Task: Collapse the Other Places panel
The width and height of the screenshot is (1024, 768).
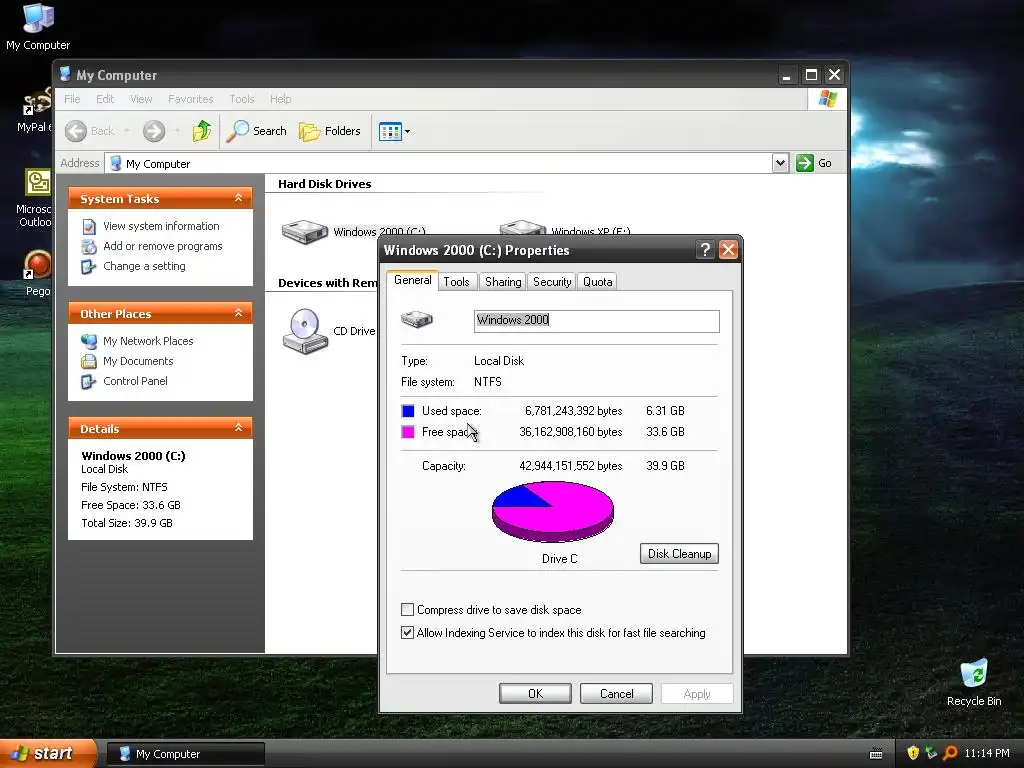Action: point(238,313)
